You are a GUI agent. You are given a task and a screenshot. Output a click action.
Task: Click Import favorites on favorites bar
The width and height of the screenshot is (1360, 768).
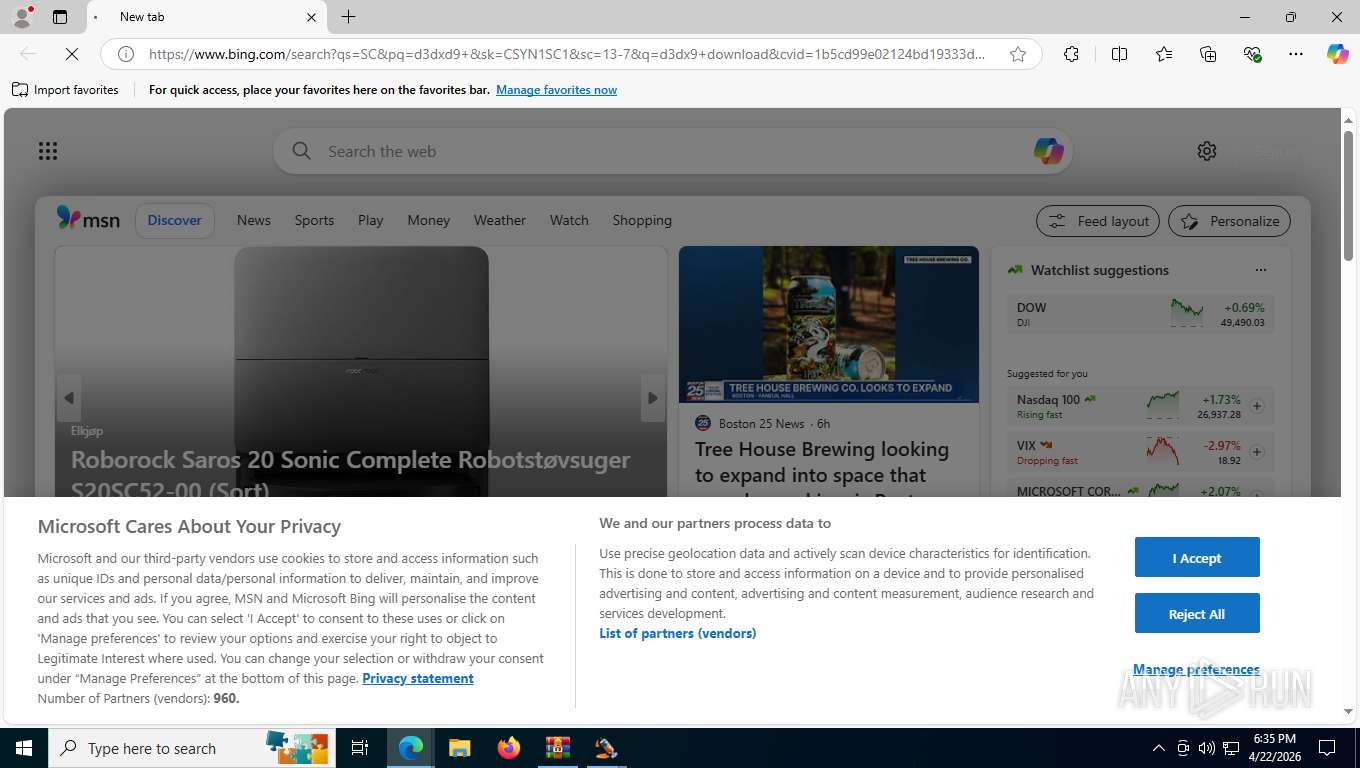(66, 90)
